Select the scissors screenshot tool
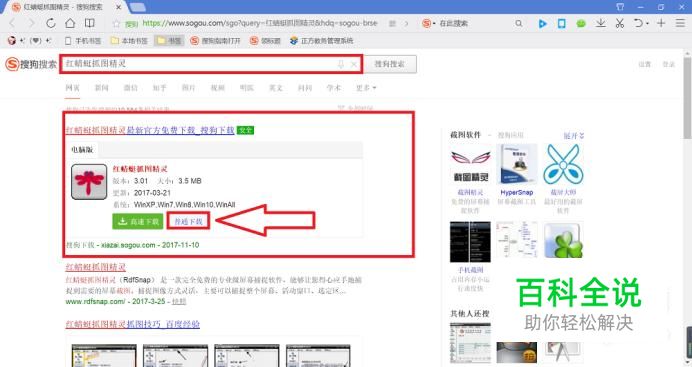Image resolution: width=692 pixels, height=367 pixels. coord(620,23)
